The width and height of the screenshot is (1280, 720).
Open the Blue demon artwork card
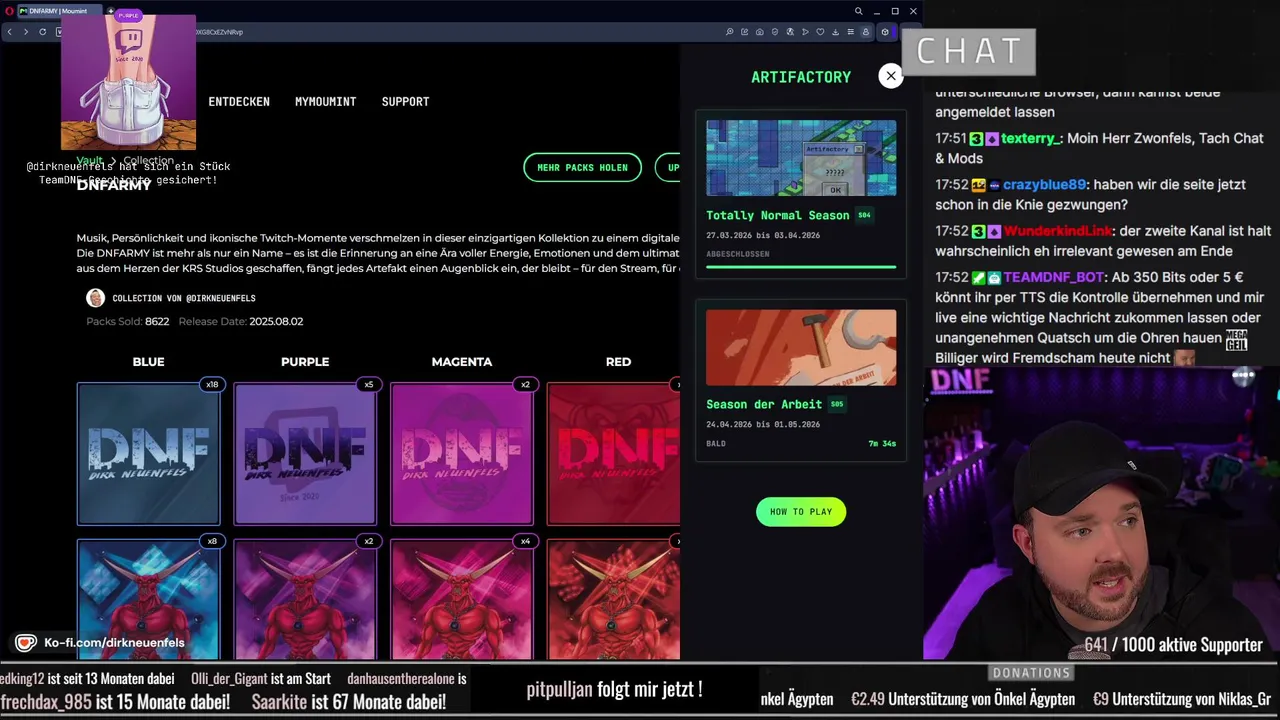point(148,600)
